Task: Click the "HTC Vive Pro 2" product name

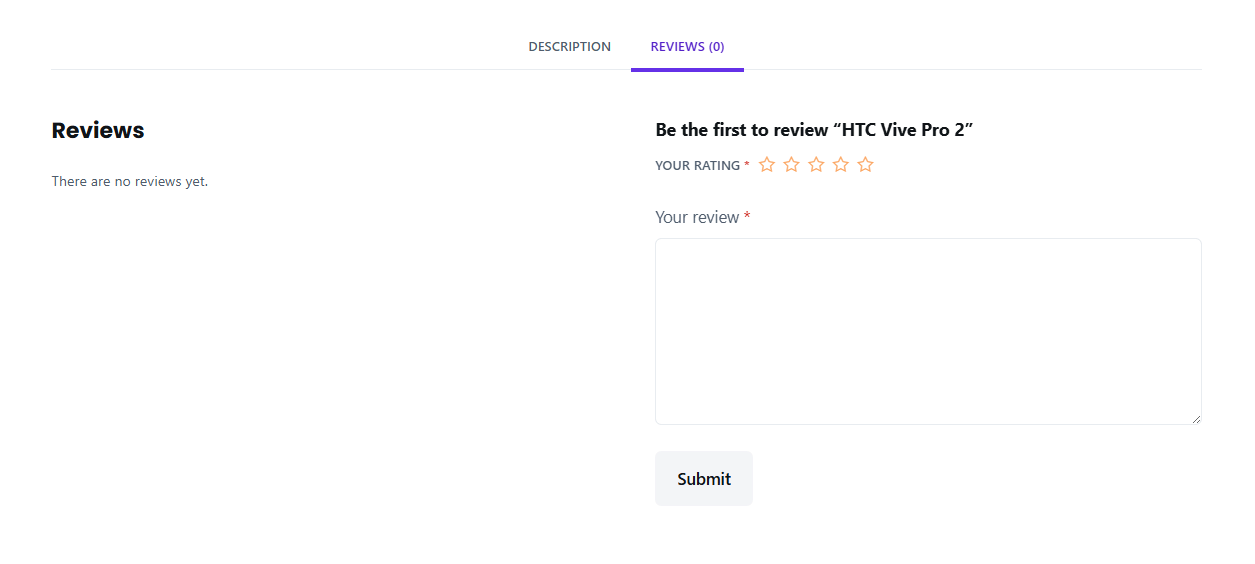Action: [x=907, y=130]
